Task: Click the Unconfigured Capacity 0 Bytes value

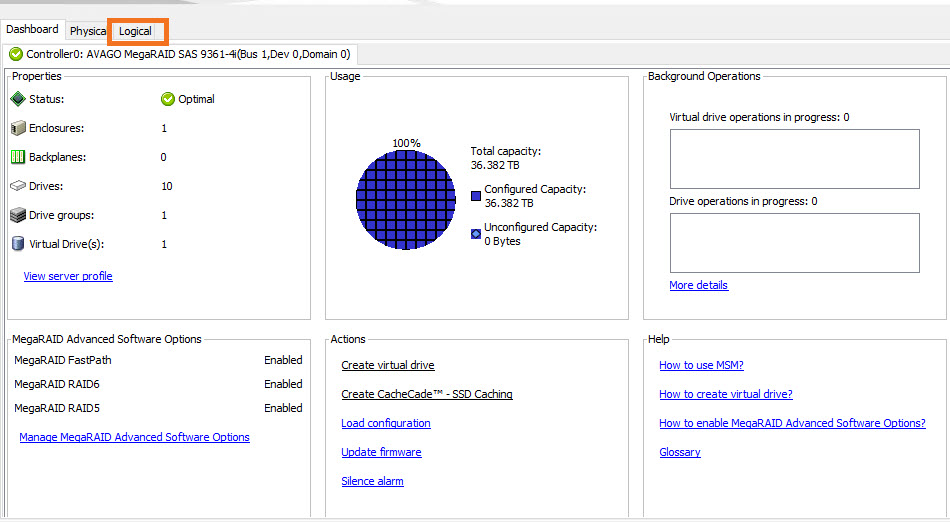Action: (x=502, y=242)
